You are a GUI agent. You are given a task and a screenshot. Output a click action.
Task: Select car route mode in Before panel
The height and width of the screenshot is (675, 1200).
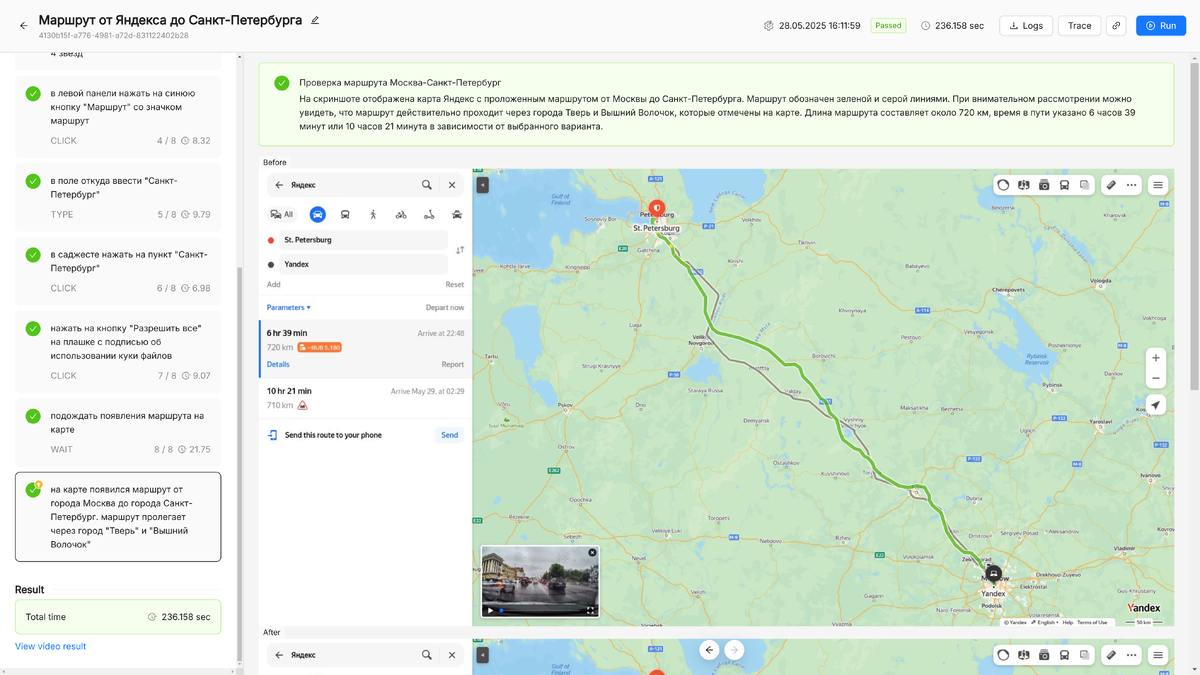pyautogui.click(x=317, y=214)
